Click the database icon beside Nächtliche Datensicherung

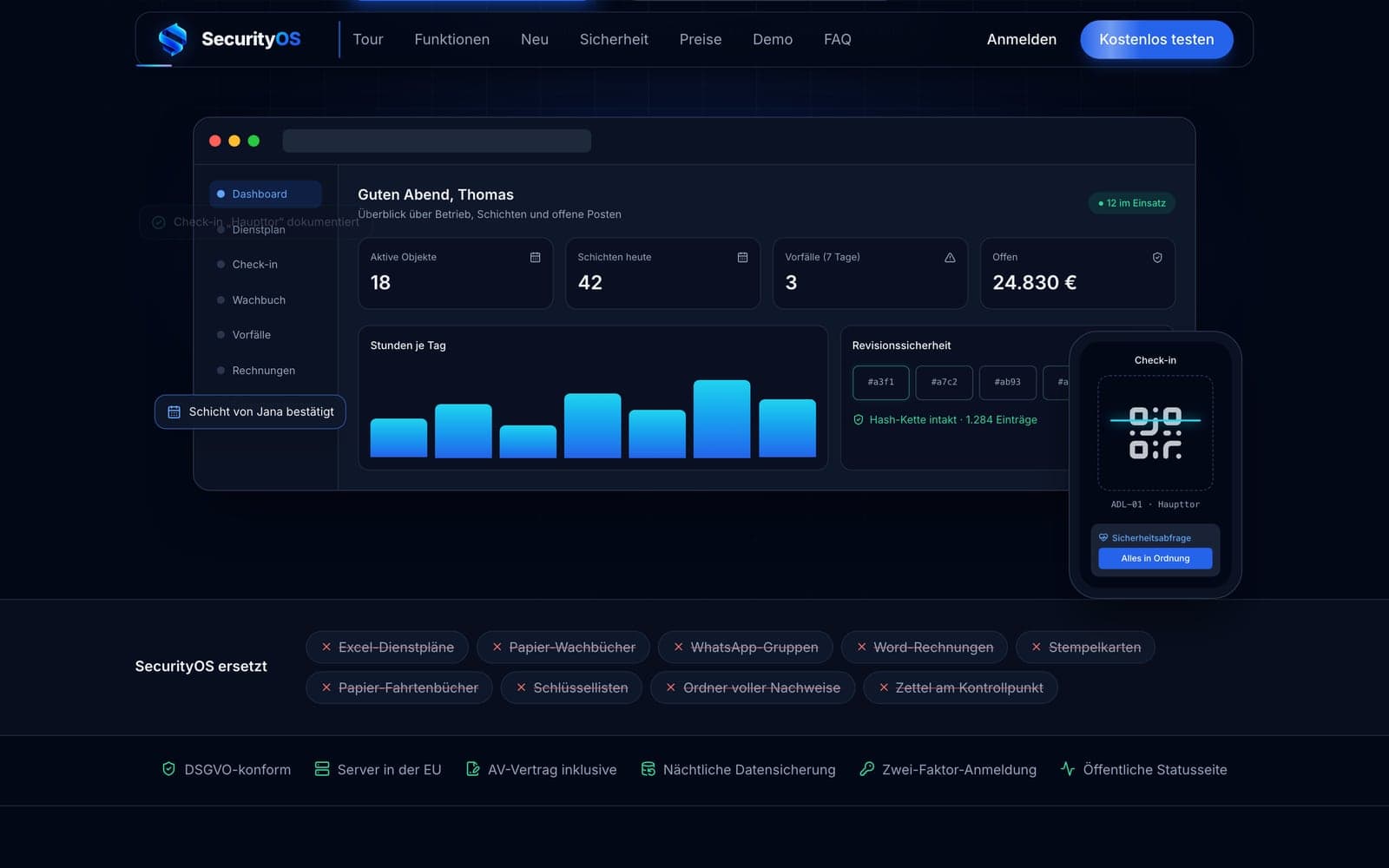point(648,769)
